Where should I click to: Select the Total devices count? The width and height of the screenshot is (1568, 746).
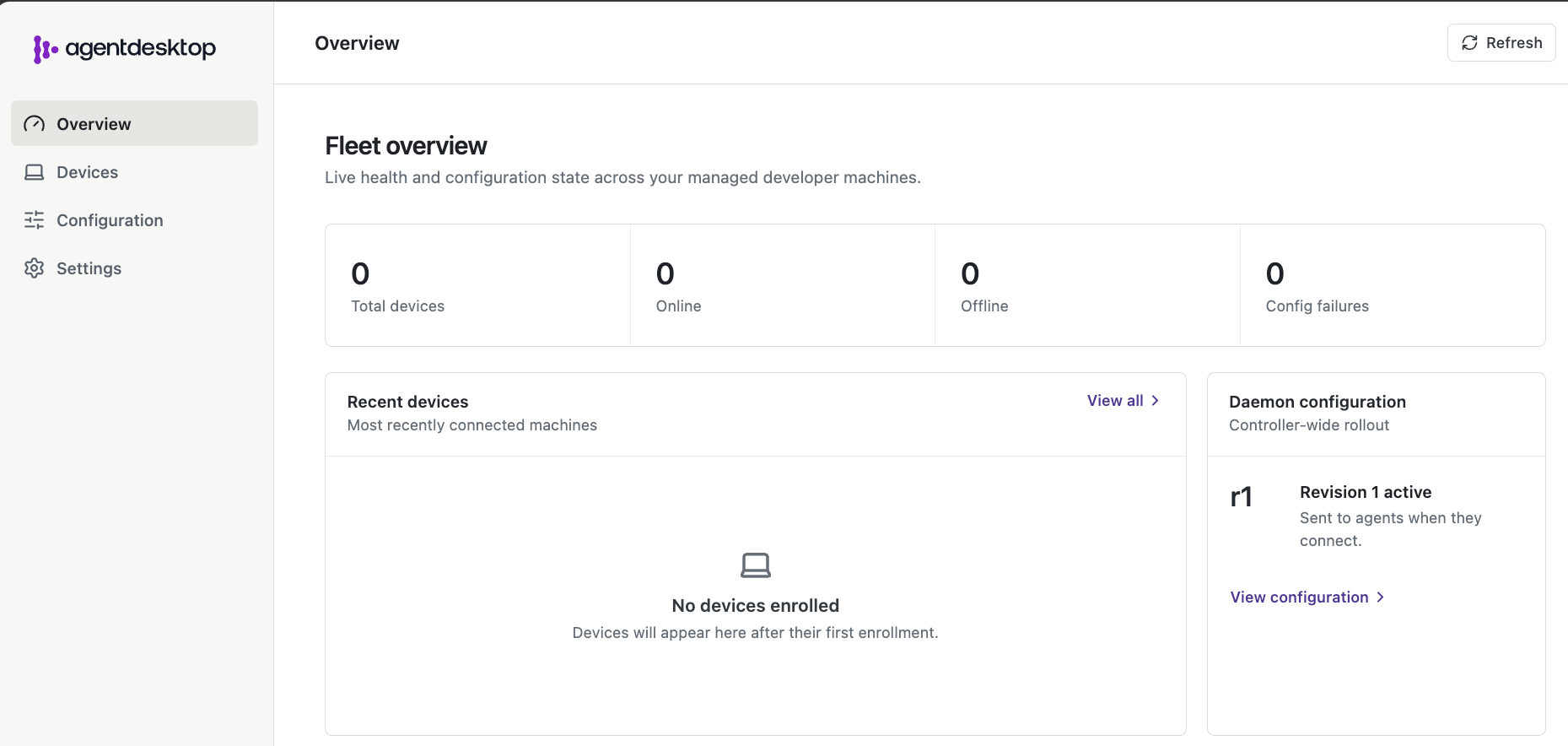tap(360, 273)
